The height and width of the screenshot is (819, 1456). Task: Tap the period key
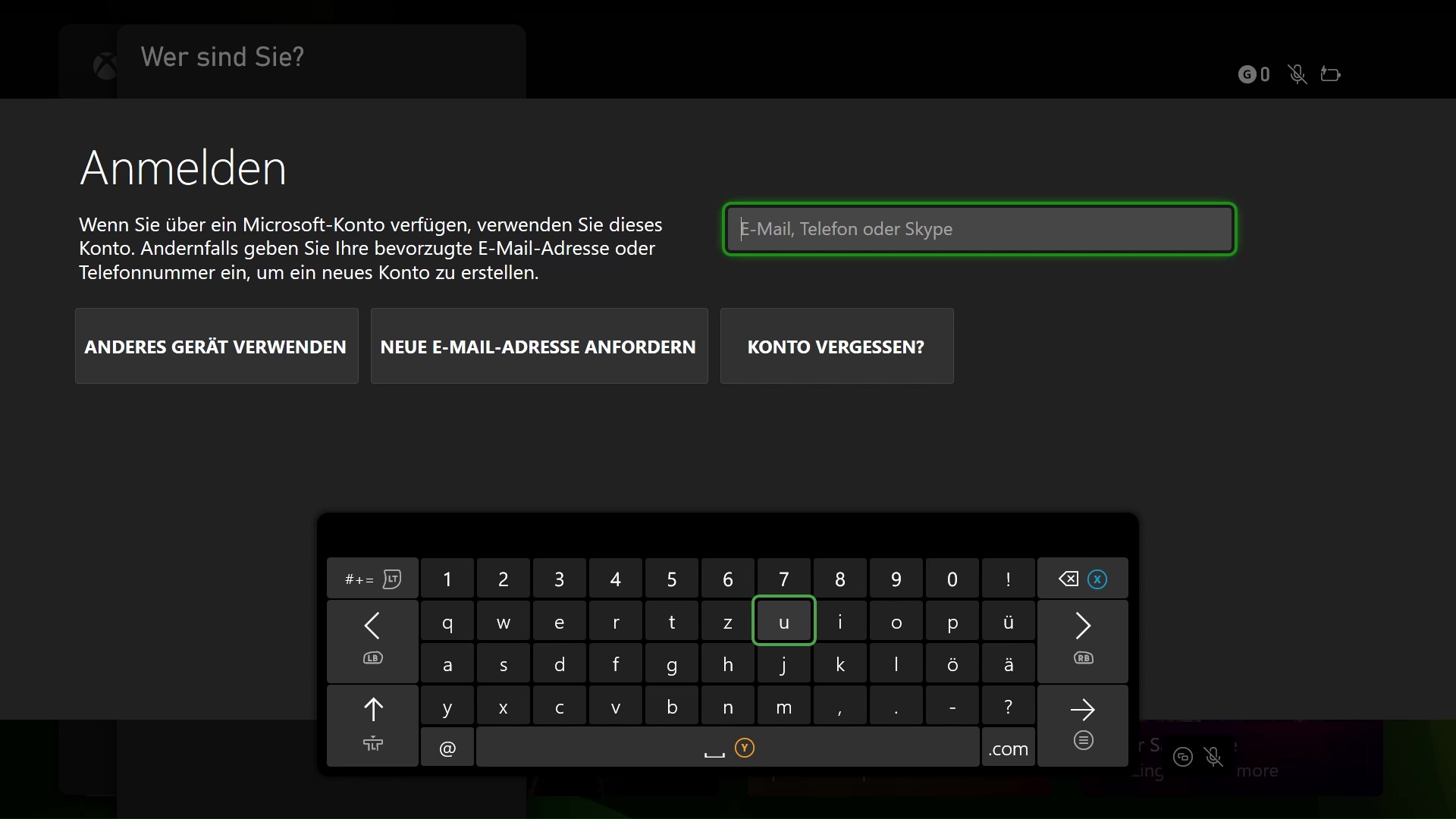(896, 706)
